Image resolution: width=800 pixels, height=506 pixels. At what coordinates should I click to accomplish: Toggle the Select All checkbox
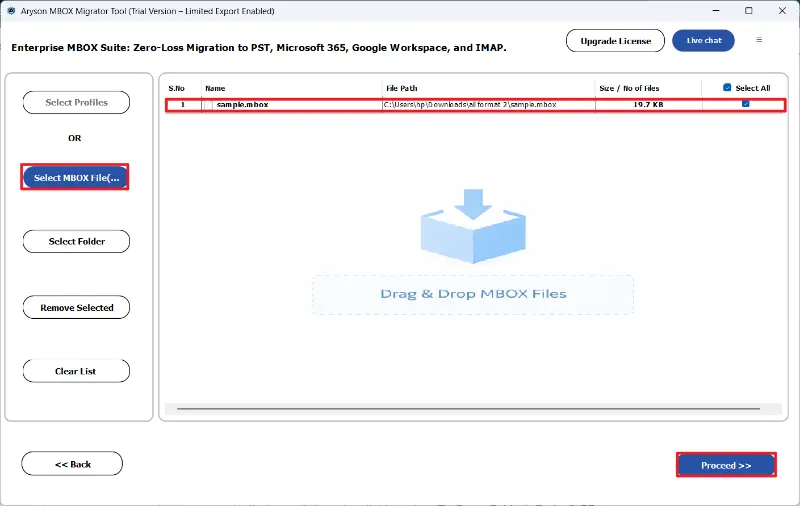click(x=727, y=88)
